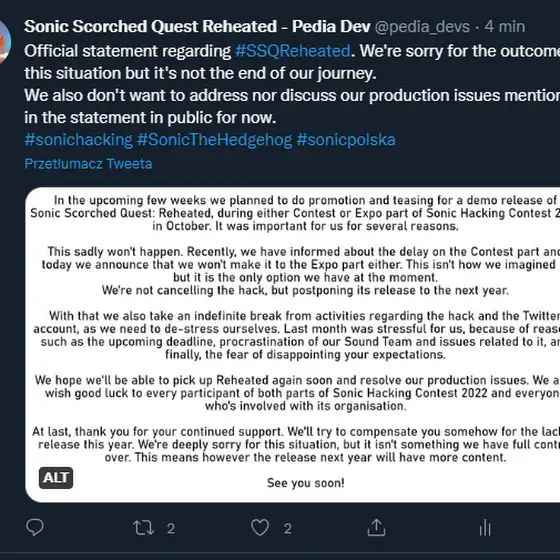
Task: Like the tweet with the heart icon
Action: (260, 528)
